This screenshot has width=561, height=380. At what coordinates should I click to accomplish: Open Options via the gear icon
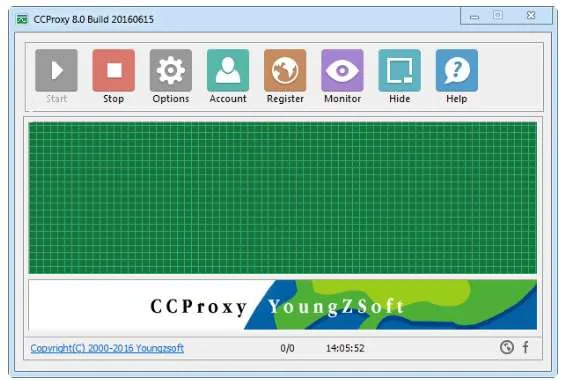coord(171,70)
